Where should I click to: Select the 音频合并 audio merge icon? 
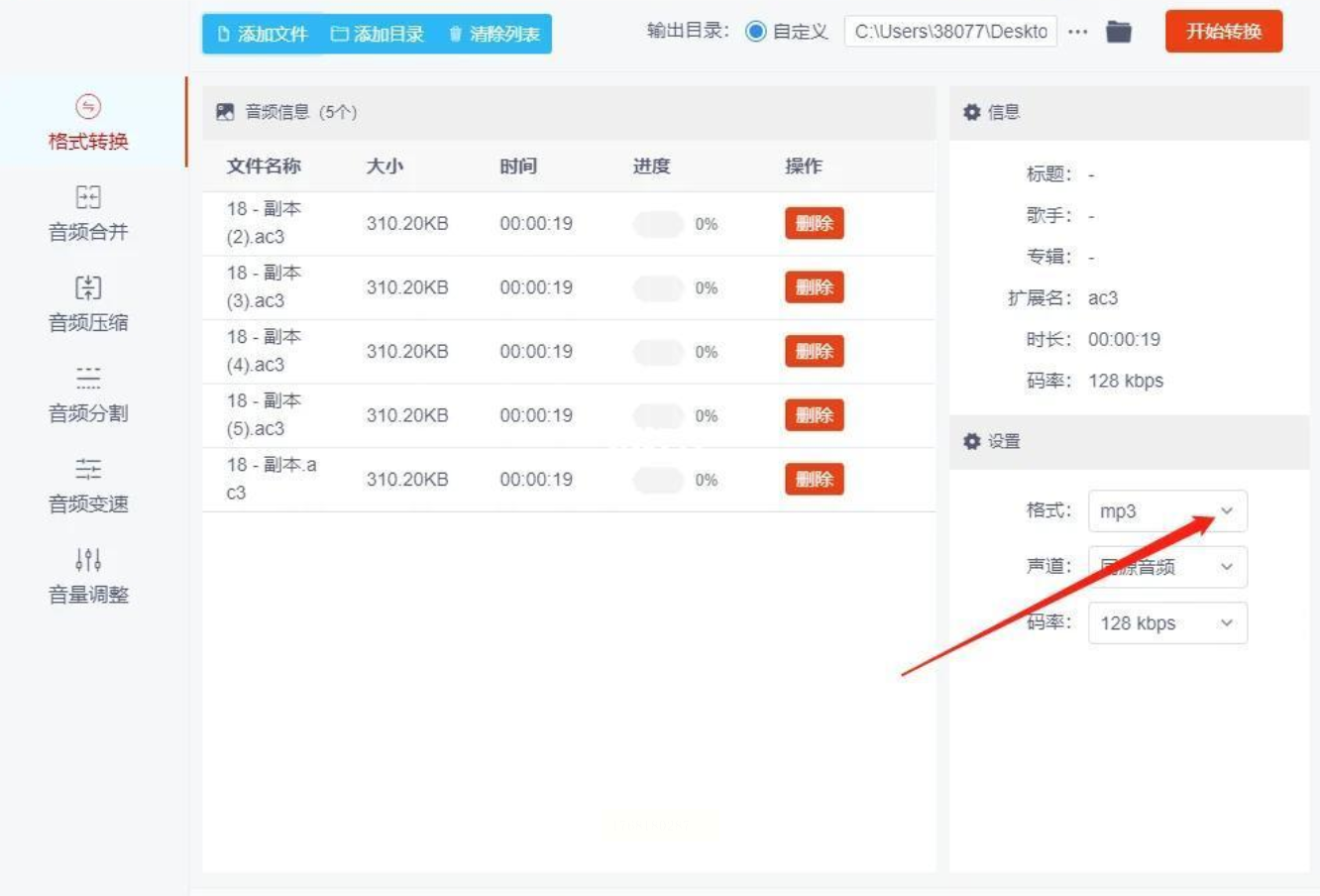tap(88, 197)
